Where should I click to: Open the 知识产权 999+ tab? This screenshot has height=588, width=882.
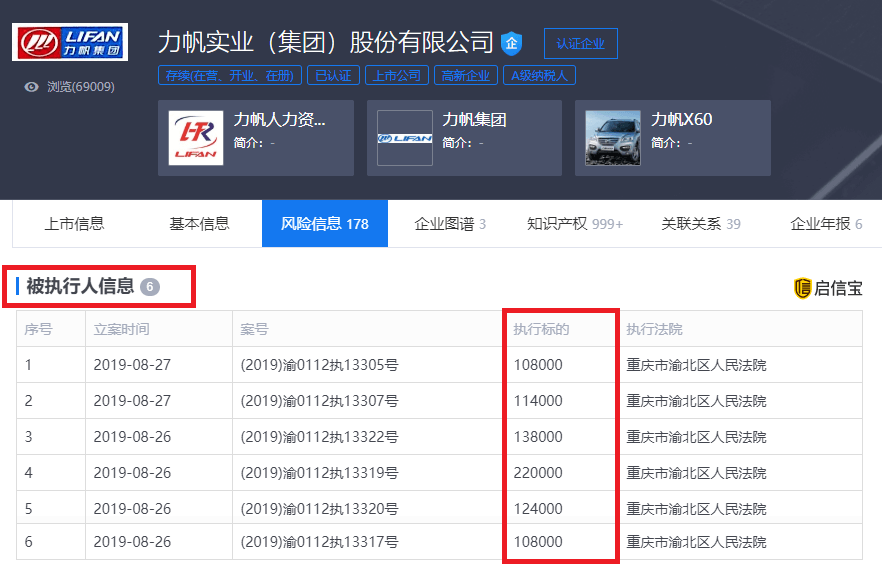click(575, 224)
